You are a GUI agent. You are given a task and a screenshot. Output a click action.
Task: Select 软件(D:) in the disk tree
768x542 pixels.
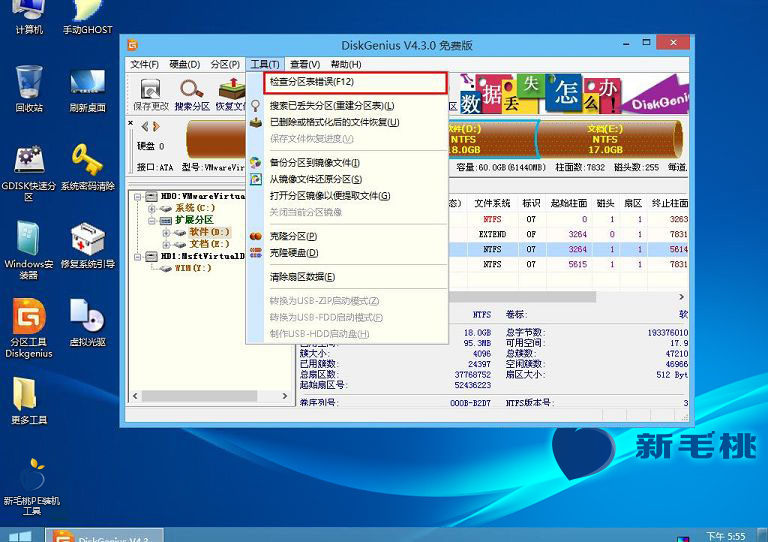click(x=209, y=232)
